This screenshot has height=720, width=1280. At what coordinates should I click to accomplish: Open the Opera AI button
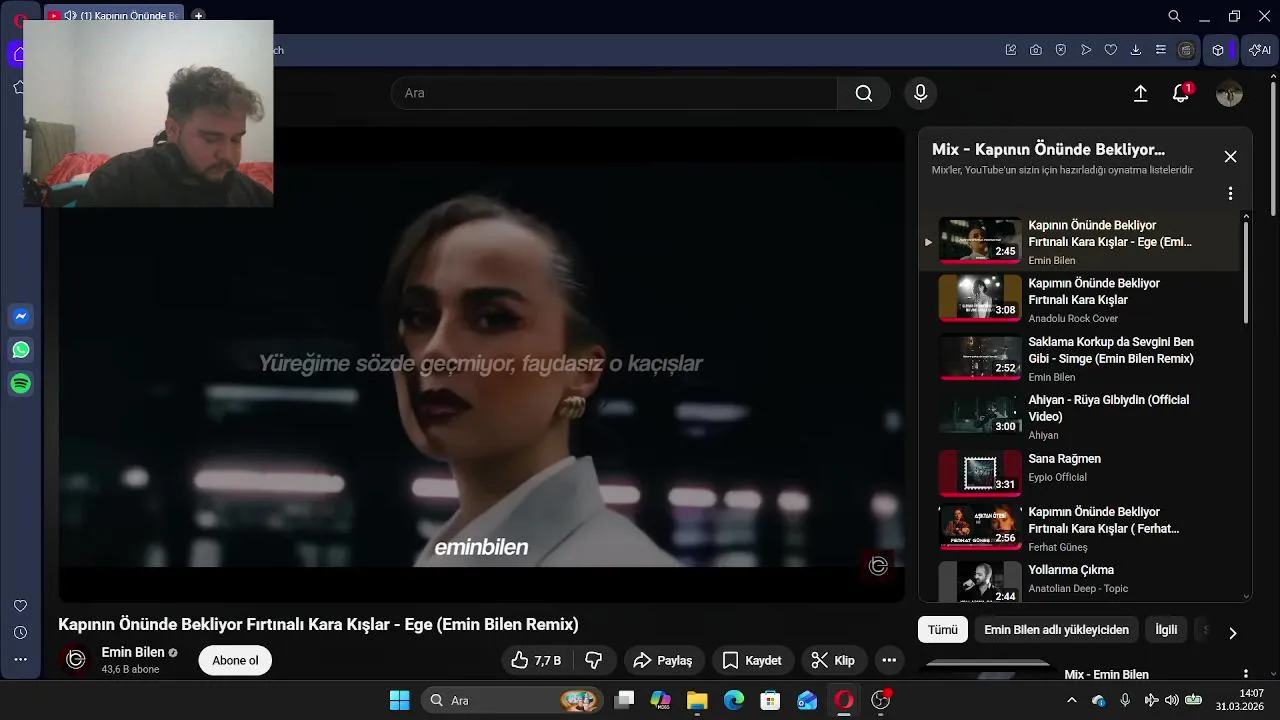(x=1260, y=50)
